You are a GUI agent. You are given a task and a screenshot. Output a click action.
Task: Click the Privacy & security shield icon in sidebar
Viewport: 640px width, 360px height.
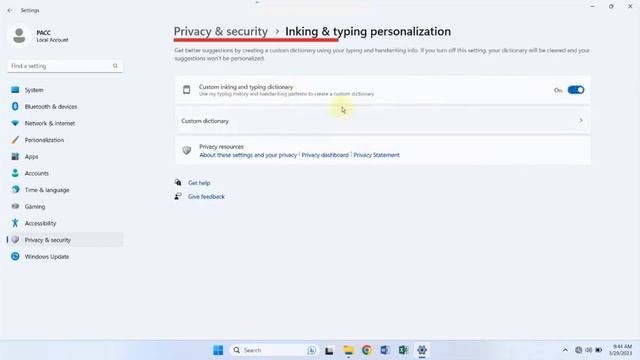[x=15, y=240]
